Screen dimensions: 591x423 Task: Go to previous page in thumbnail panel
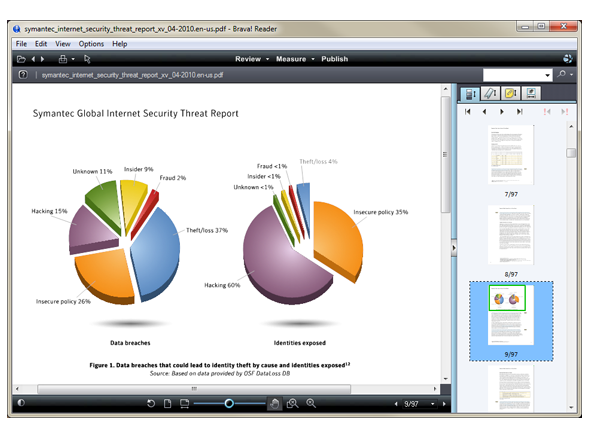484,112
